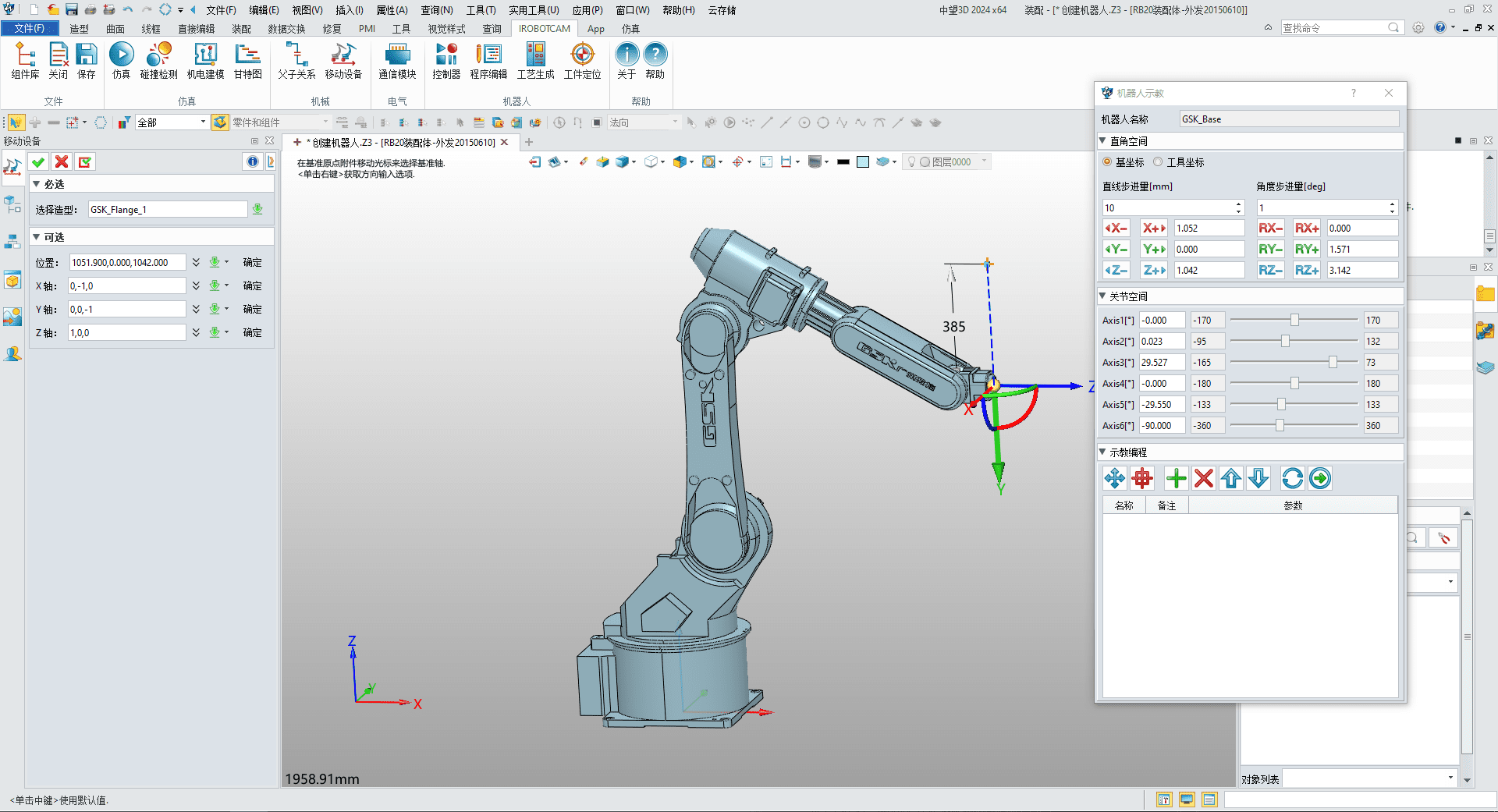Increase 直线步进量 step spinner
1498x812 pixels.
(1238, 204)
